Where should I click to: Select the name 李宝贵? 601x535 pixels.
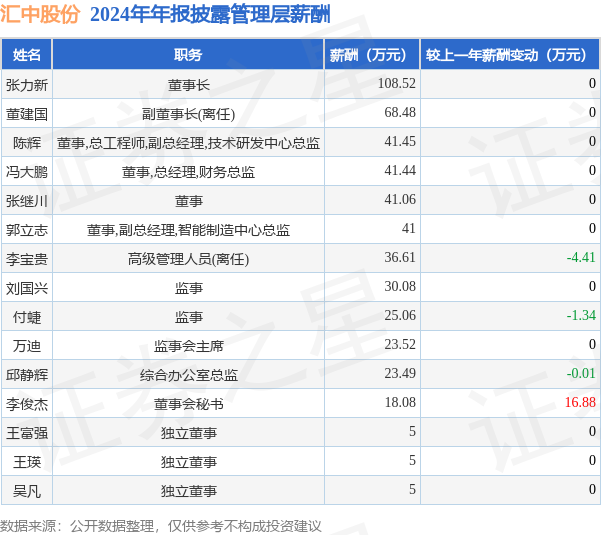pyautogui.click(x=27, y=259)
